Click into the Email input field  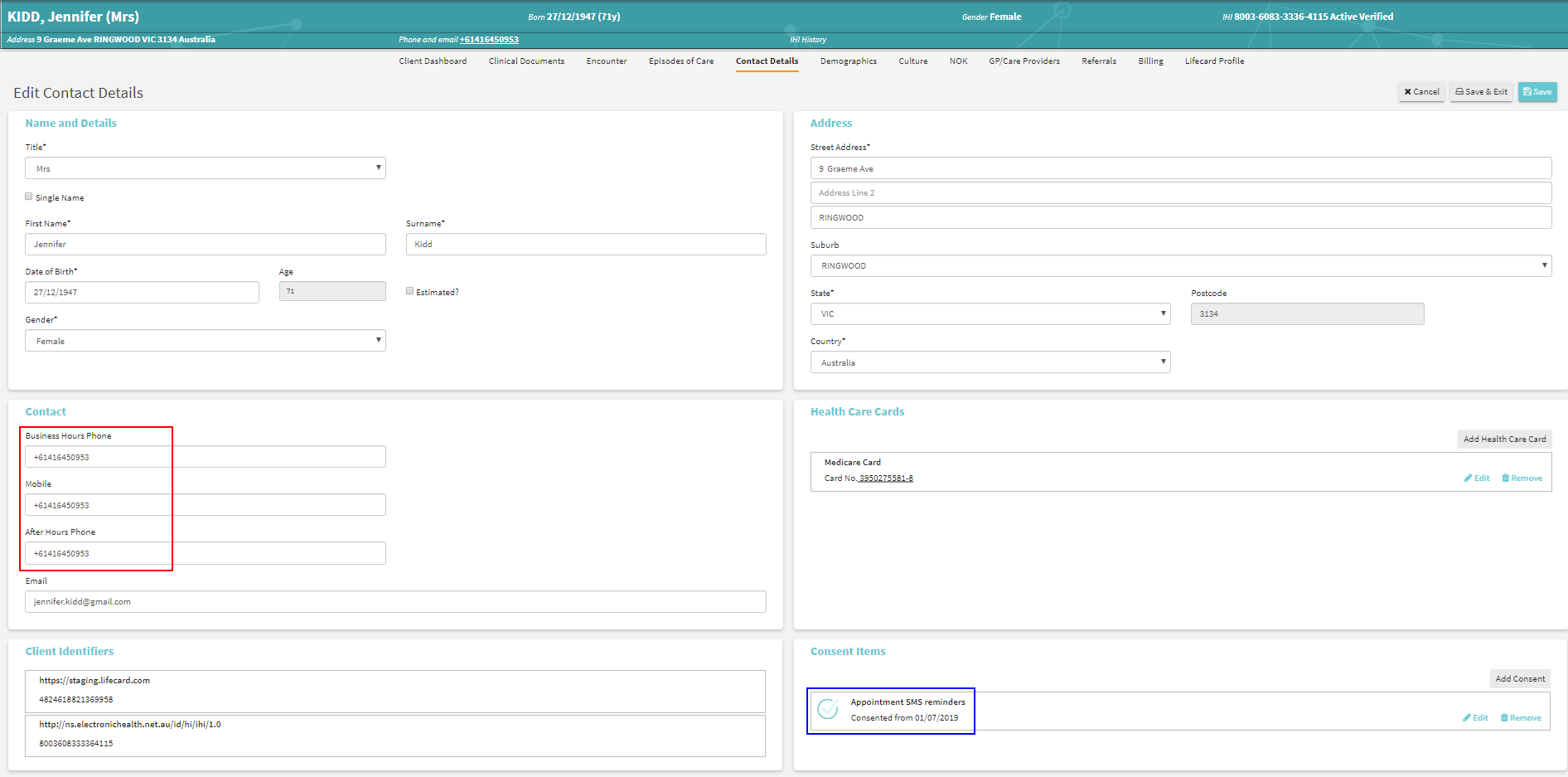click(395, 602)
